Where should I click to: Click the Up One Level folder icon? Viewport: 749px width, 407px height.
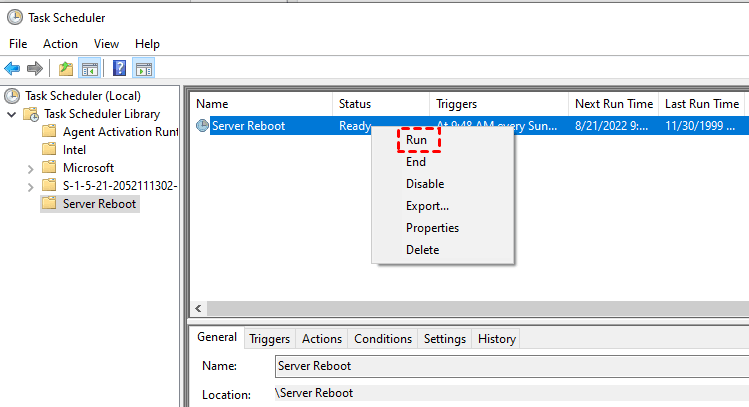(x=66, y=68)
